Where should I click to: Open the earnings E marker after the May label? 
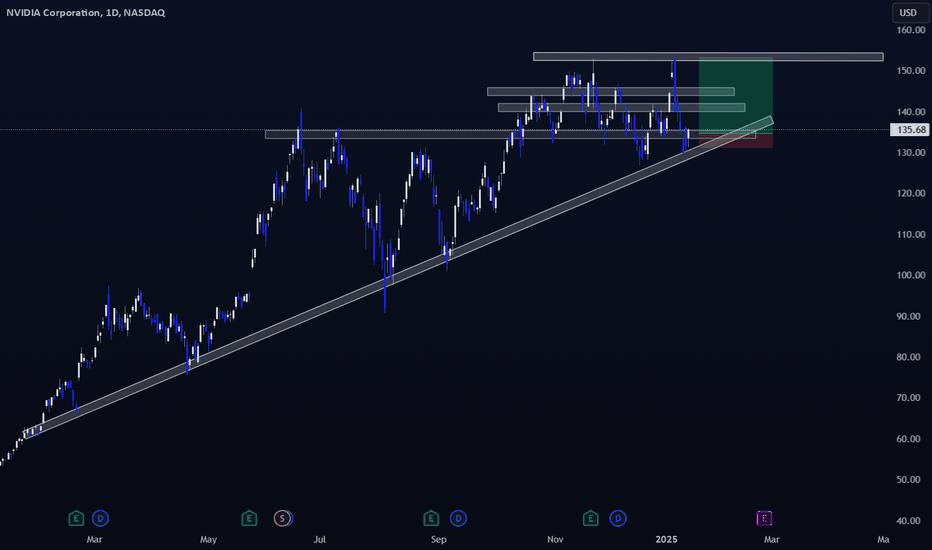click(x=249, y=518)
